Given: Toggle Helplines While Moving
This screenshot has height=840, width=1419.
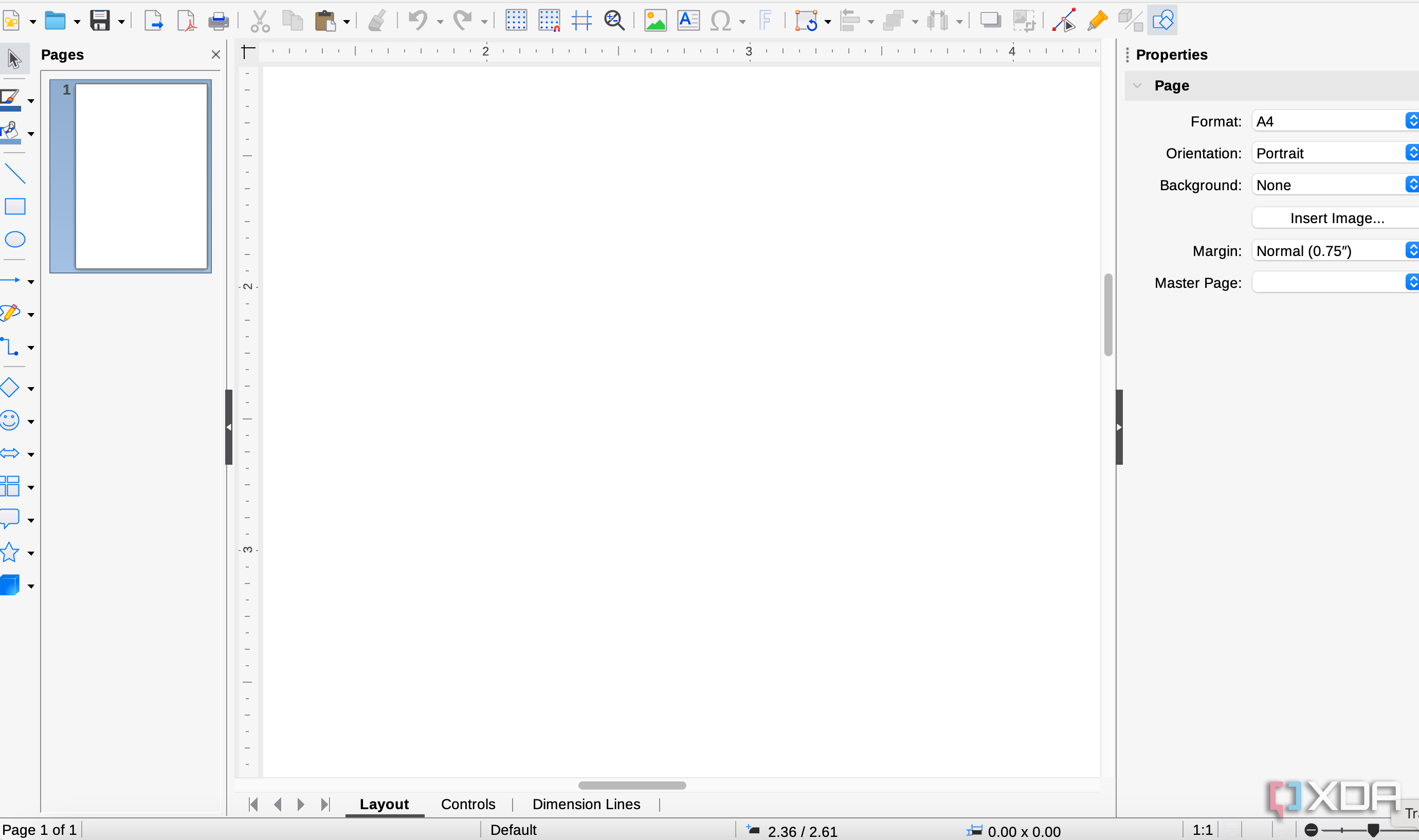Looking at the screenshot, I should point(581,21).
